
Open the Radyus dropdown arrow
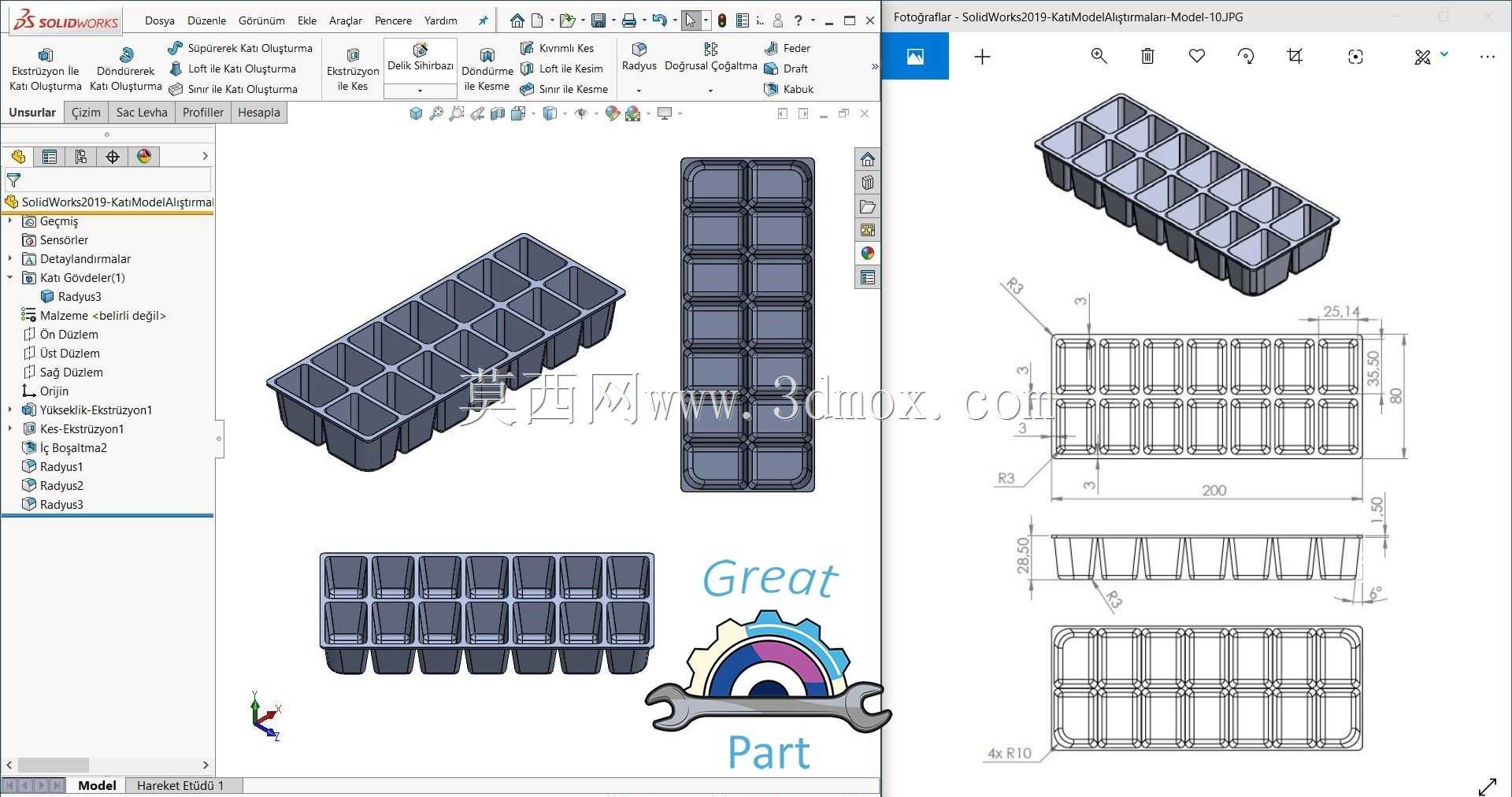pos(639,91)
